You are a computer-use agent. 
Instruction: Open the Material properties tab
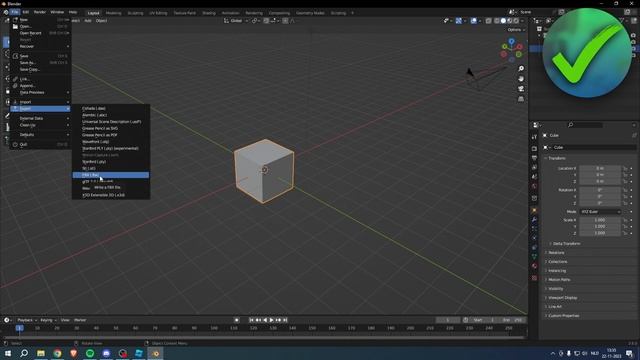pos(534,266)
